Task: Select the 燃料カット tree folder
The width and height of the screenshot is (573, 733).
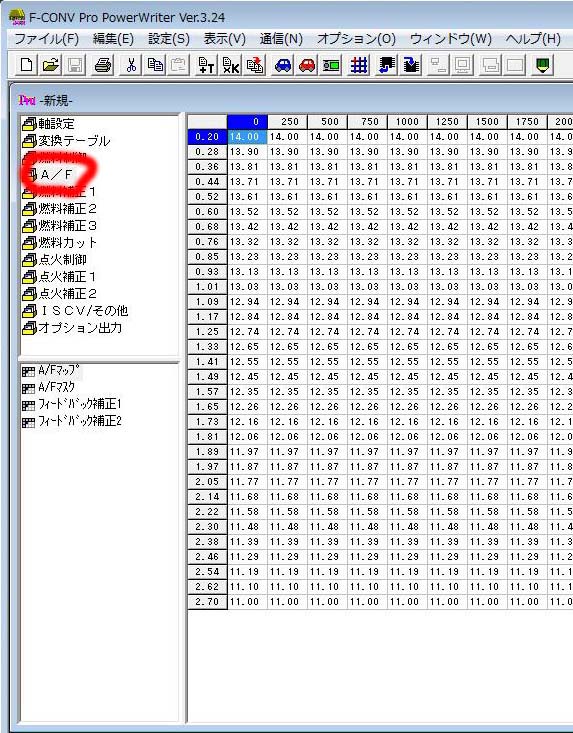Action: point(60,243)
